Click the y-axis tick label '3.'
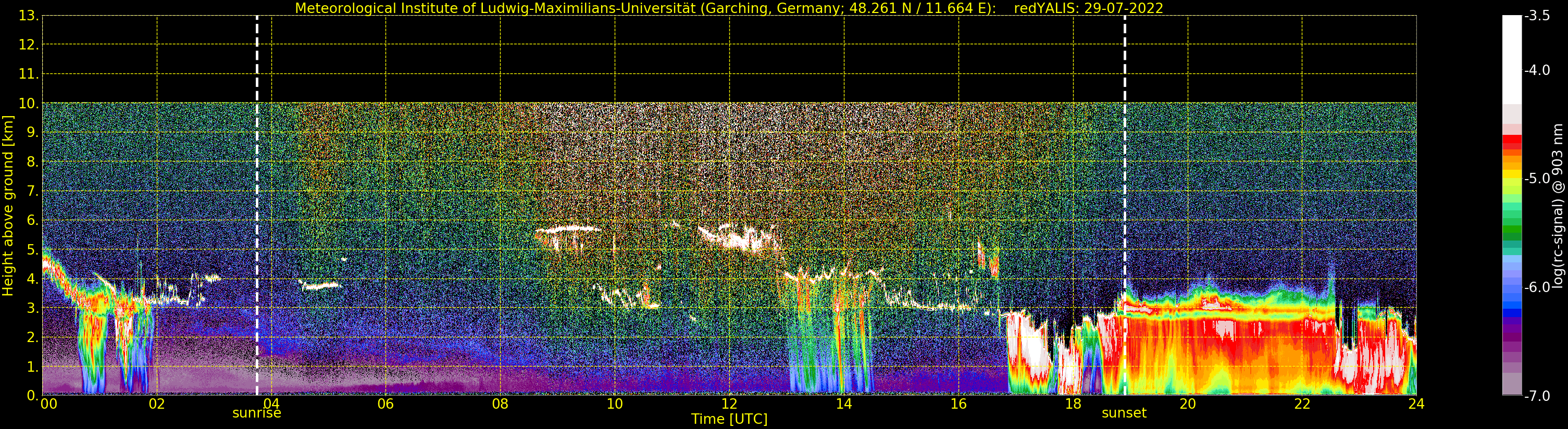The width and height of the screenshot is (1568, 429). coord(32,308)
